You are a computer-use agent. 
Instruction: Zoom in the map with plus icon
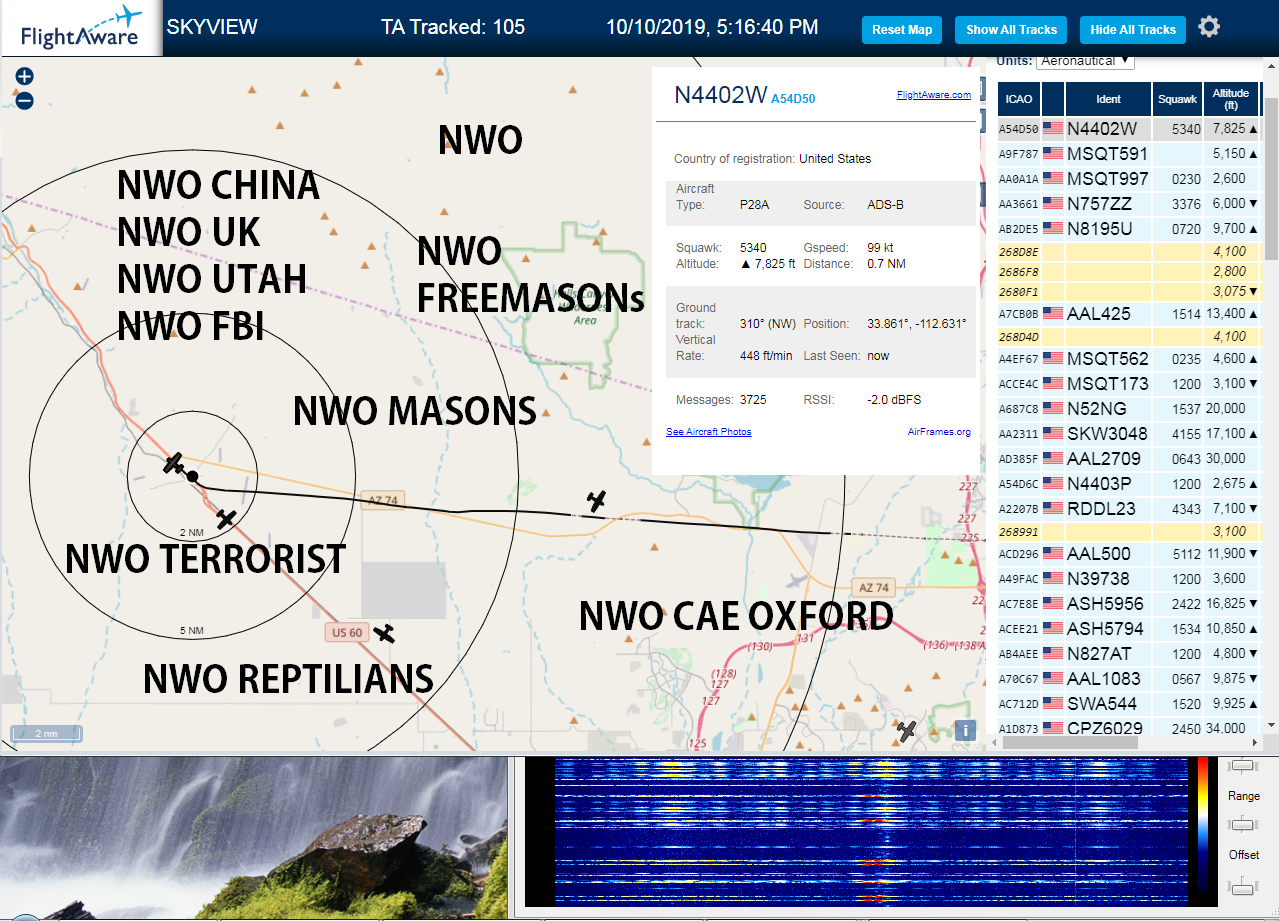coord(25,76)
